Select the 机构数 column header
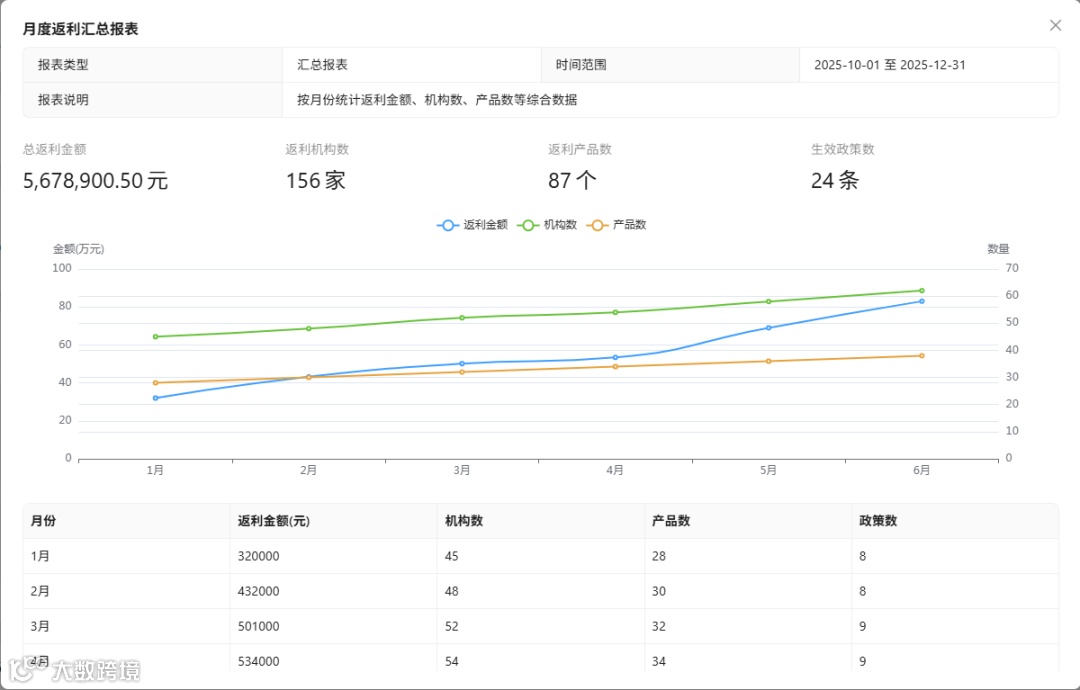This screenshot has height=690, width=1080. point(541,521)
